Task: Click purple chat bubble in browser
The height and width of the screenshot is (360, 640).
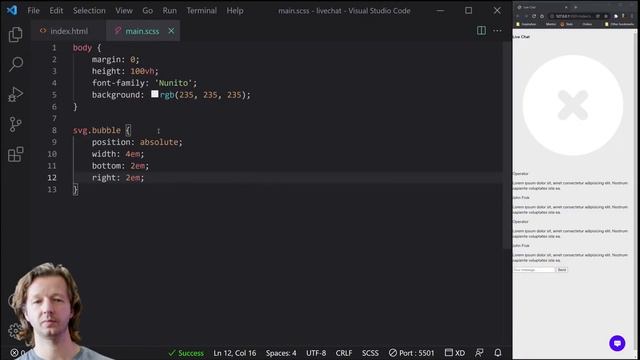Action: pyautogui.click(x=617, y=343)
